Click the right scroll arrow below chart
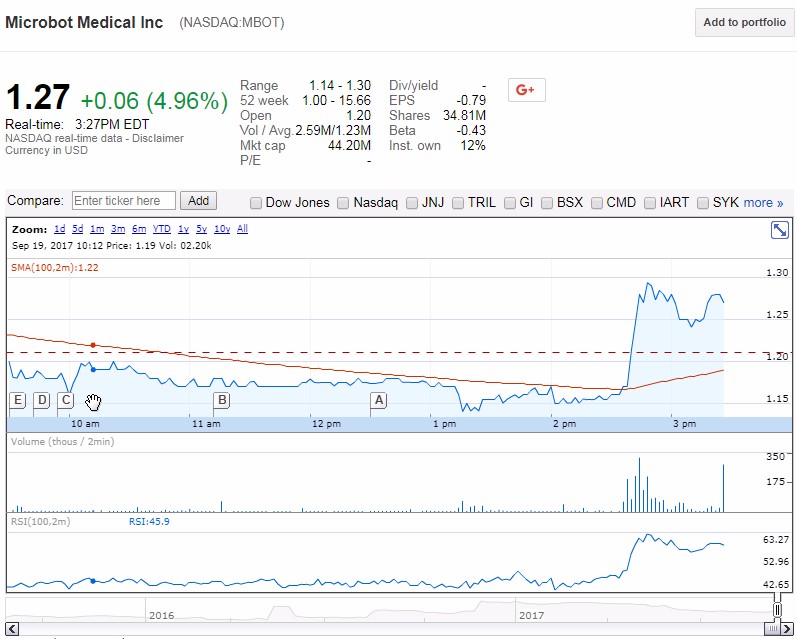Image resolution: width=797 pixels, height=639 pixels. (787, 628)
